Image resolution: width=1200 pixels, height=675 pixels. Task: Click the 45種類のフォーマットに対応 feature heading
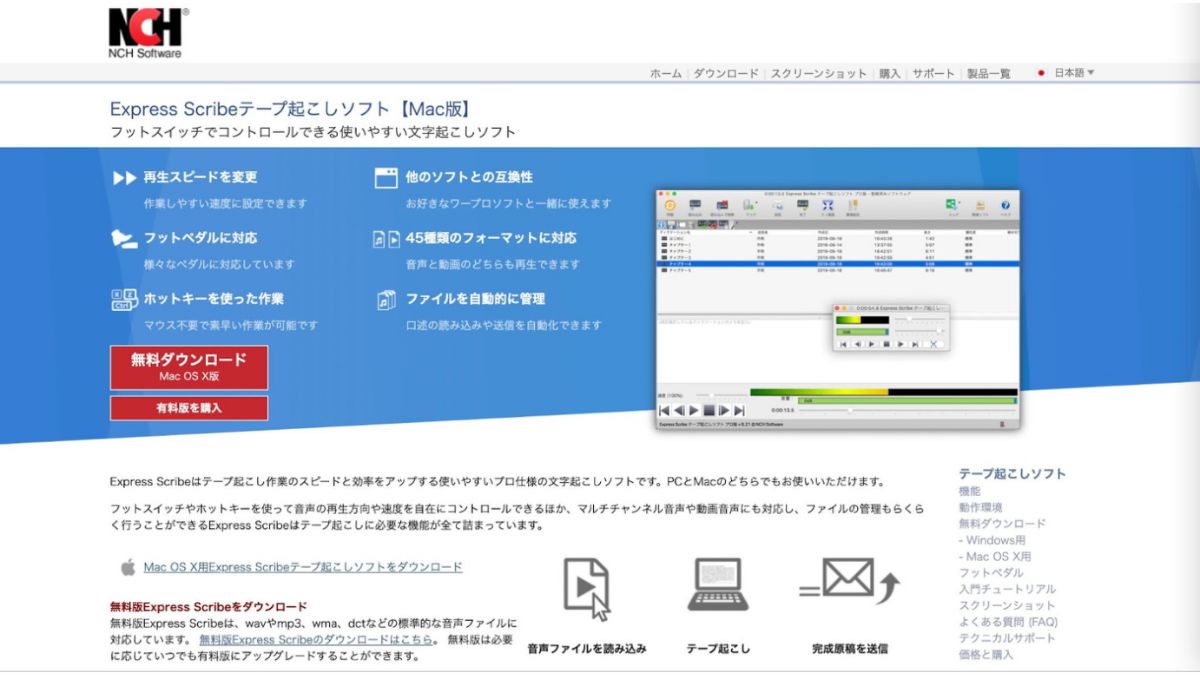491,238
